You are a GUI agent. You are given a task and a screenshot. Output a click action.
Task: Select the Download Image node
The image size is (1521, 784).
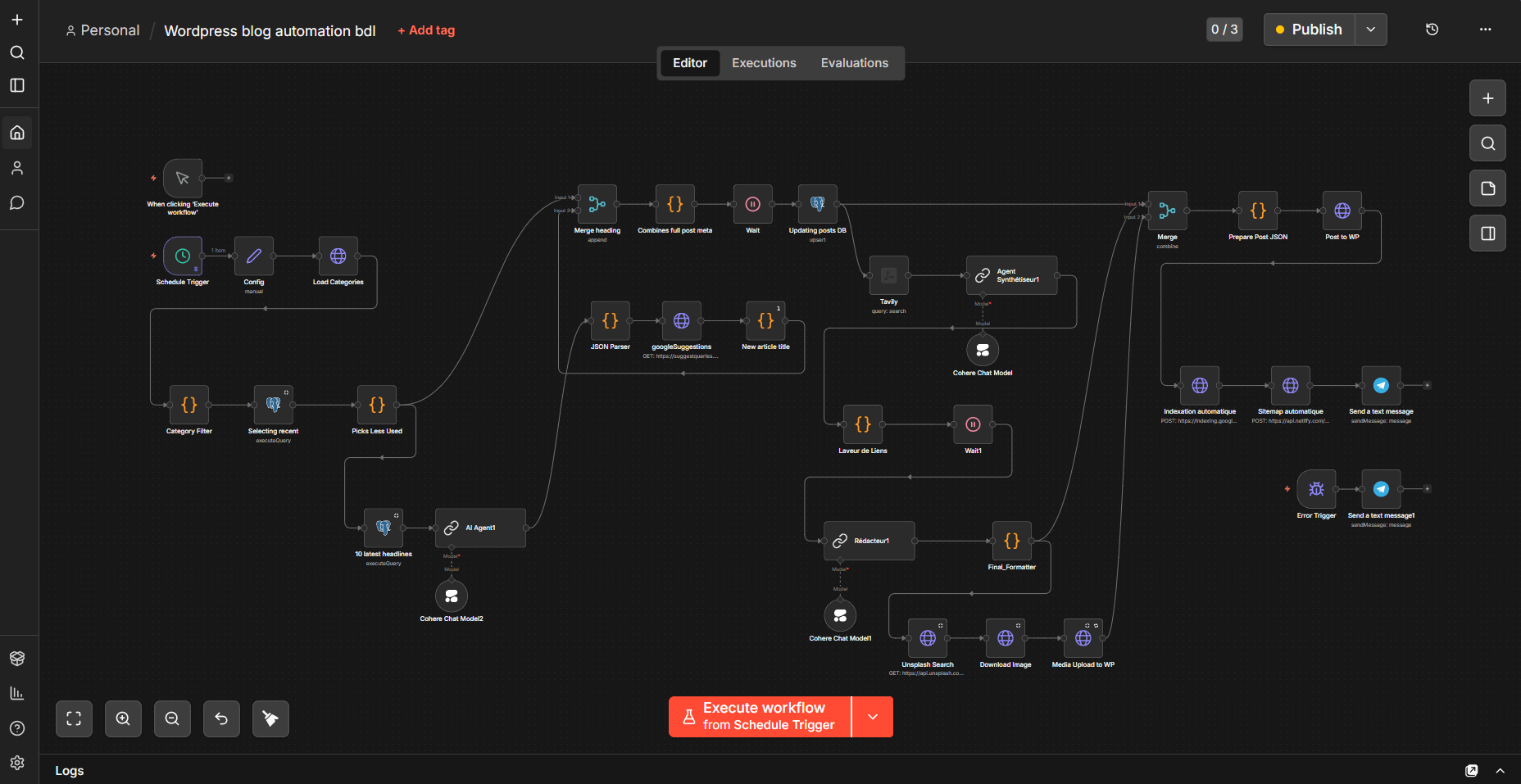(1006, 638)
